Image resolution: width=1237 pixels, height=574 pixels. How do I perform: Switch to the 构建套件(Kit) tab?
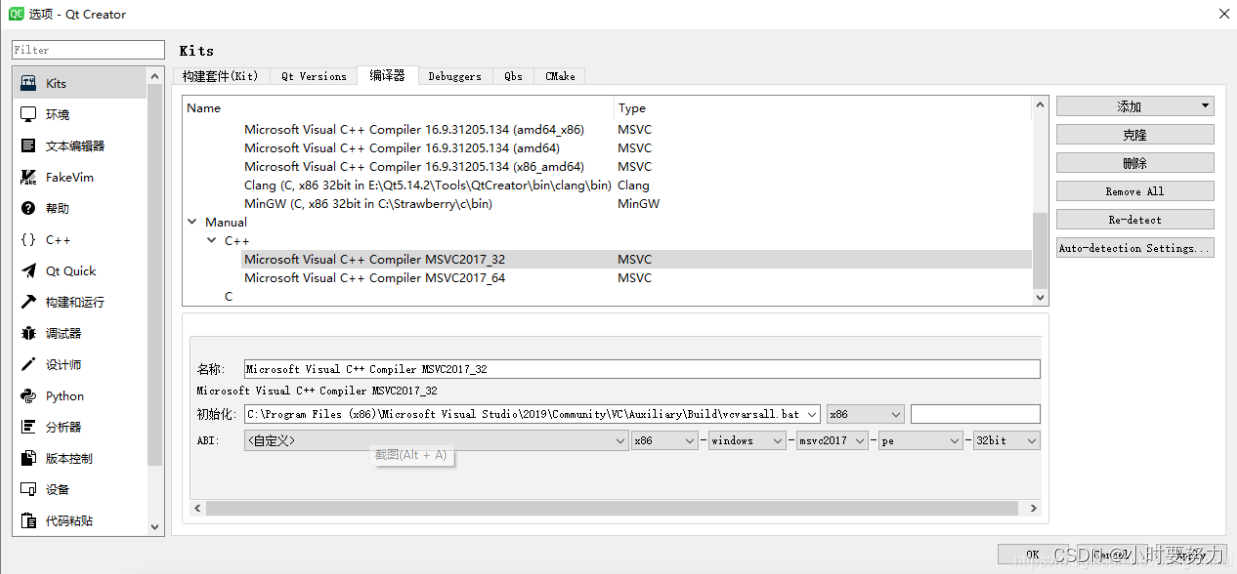coord(220,76)
